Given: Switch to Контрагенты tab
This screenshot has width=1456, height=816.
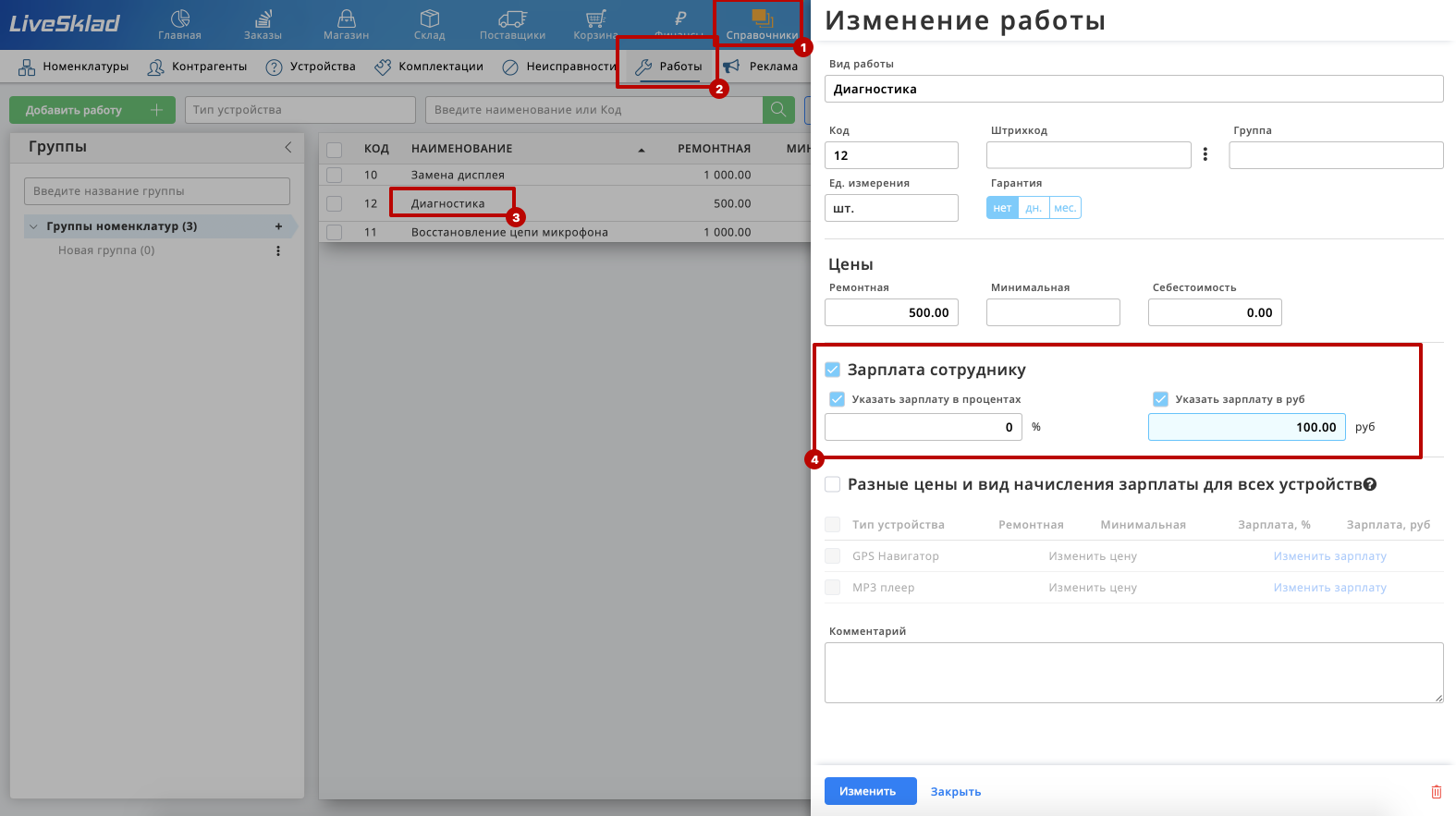Looking at the screenshot, I should pyautogui.click(x=198, y=67).
